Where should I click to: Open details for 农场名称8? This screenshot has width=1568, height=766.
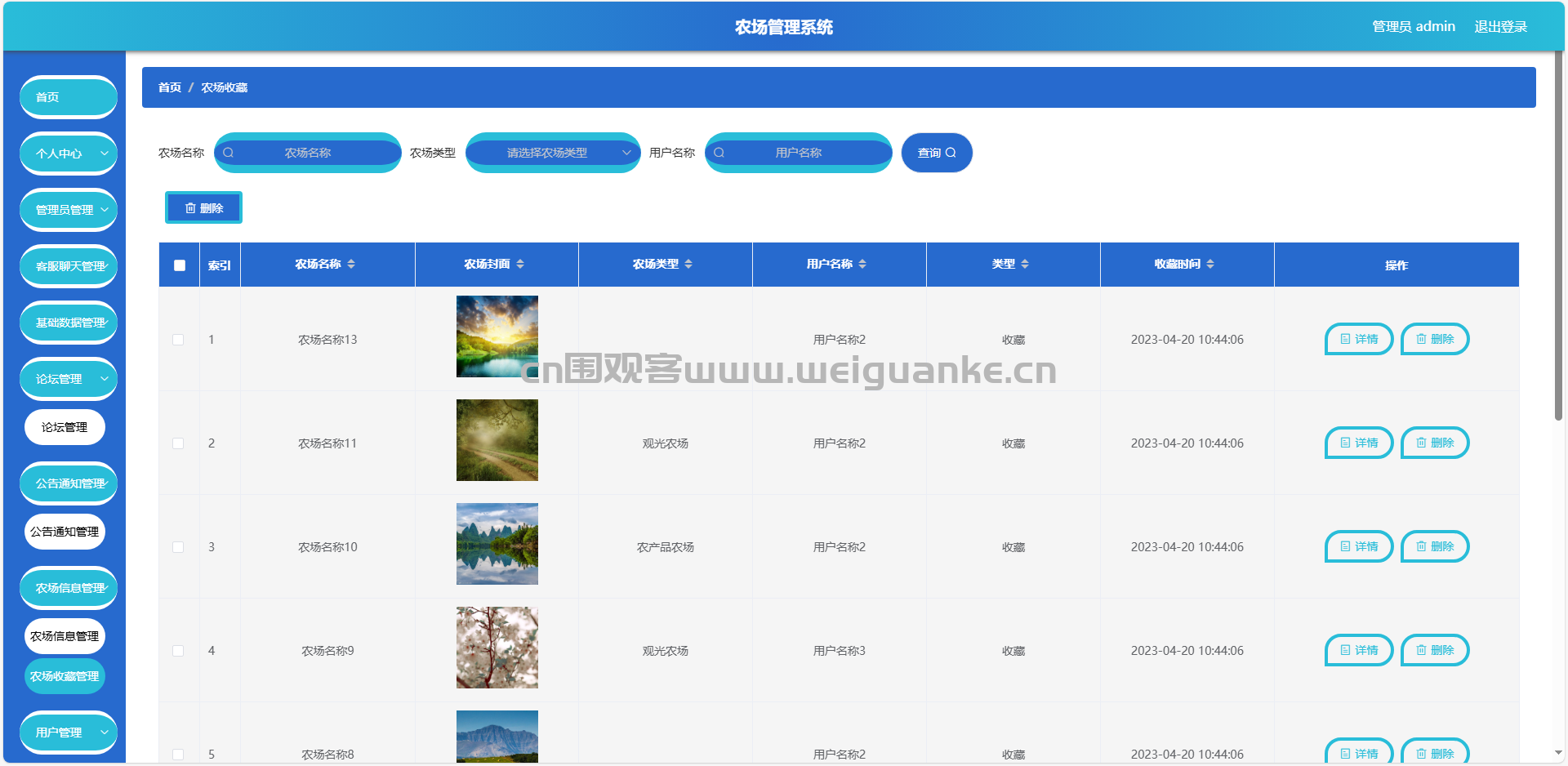(1358, 752)
